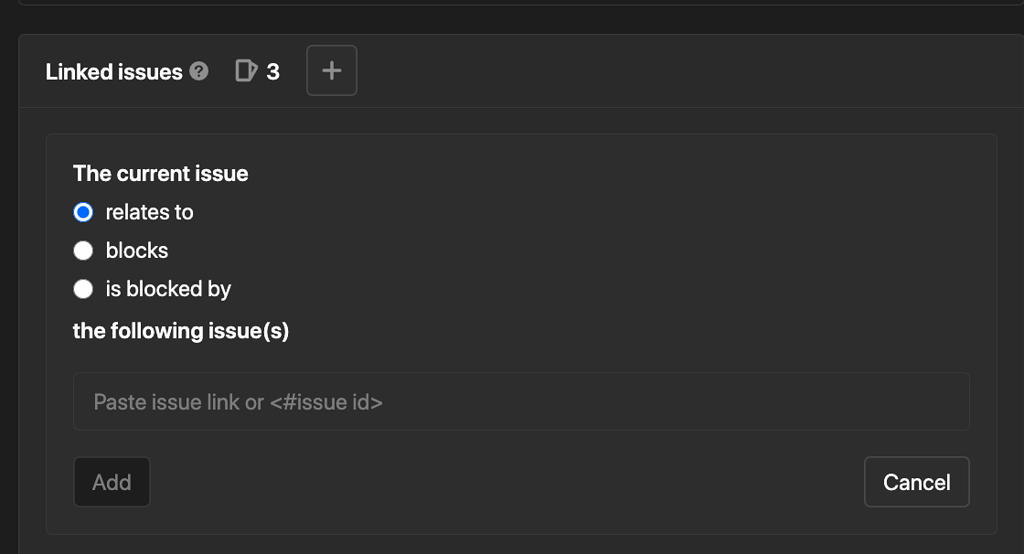Click empty area between Add and Cancel
1024x554 pixels.
tap(500, 482)
